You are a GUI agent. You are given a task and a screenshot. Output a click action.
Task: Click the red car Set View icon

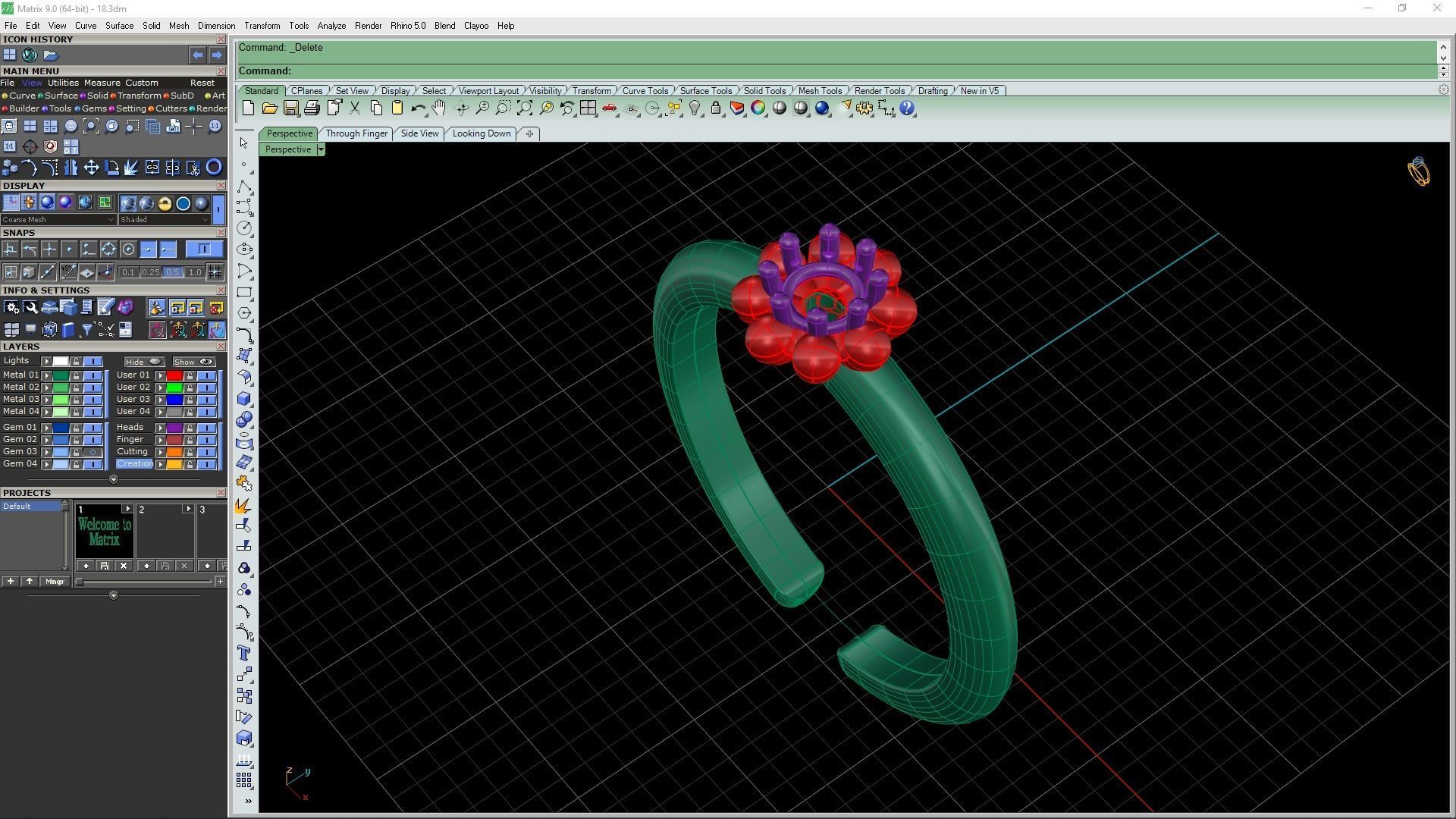(x=609, y=108)
